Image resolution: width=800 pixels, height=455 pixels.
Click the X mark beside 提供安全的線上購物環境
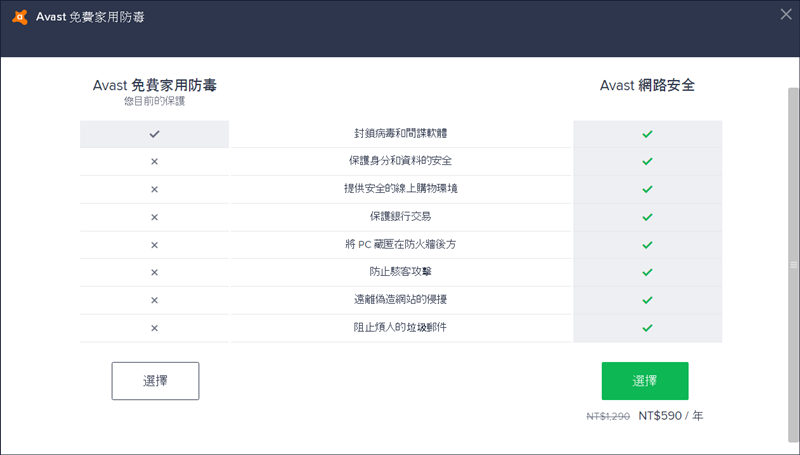[154, 189]
